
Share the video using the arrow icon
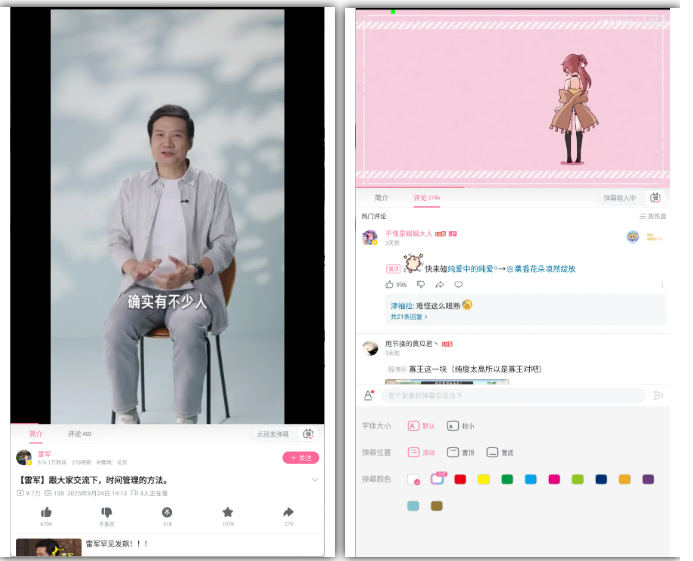click(289, 512)
